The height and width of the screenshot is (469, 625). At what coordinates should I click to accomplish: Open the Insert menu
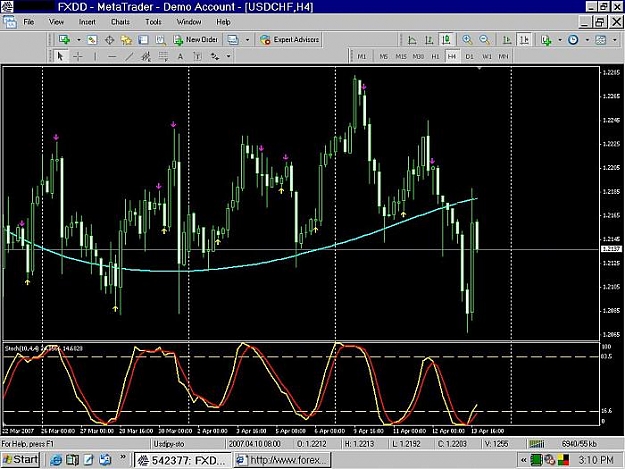pyautogui.click(x=87, y=22)
